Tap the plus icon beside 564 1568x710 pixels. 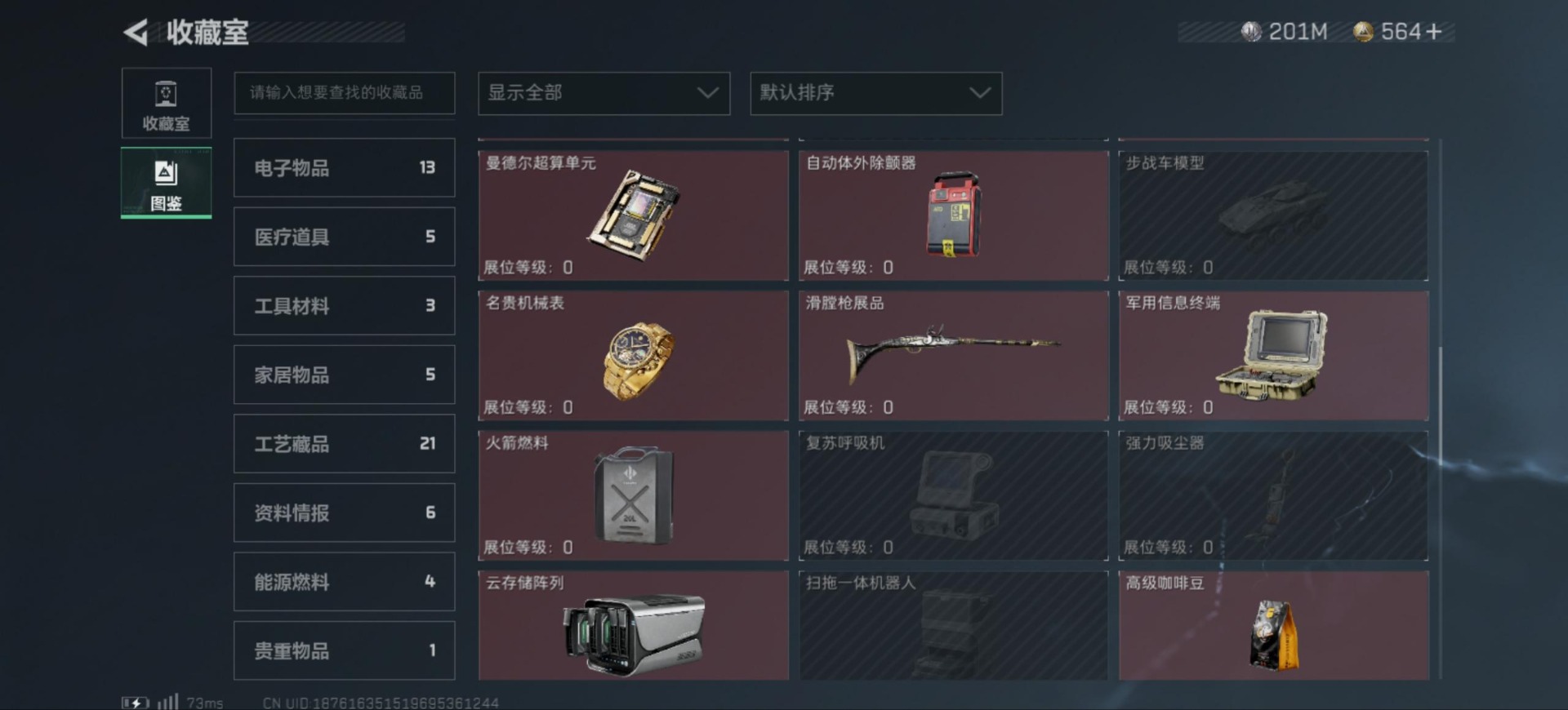[x=1434, y=32]
